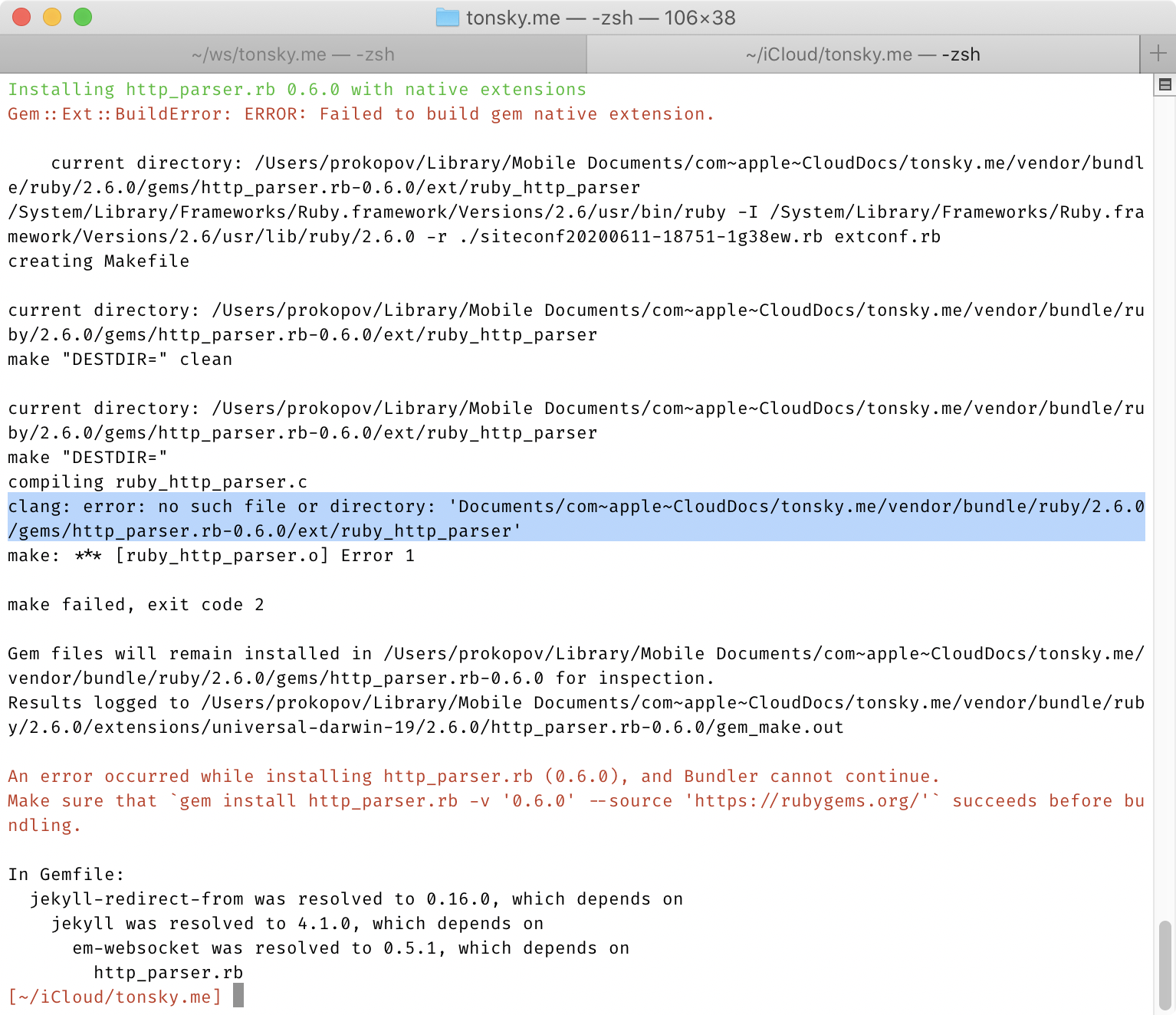Click the [~/iCloud/tonsky.me] prompt text

pyautogui.click(x=115, y=997)
